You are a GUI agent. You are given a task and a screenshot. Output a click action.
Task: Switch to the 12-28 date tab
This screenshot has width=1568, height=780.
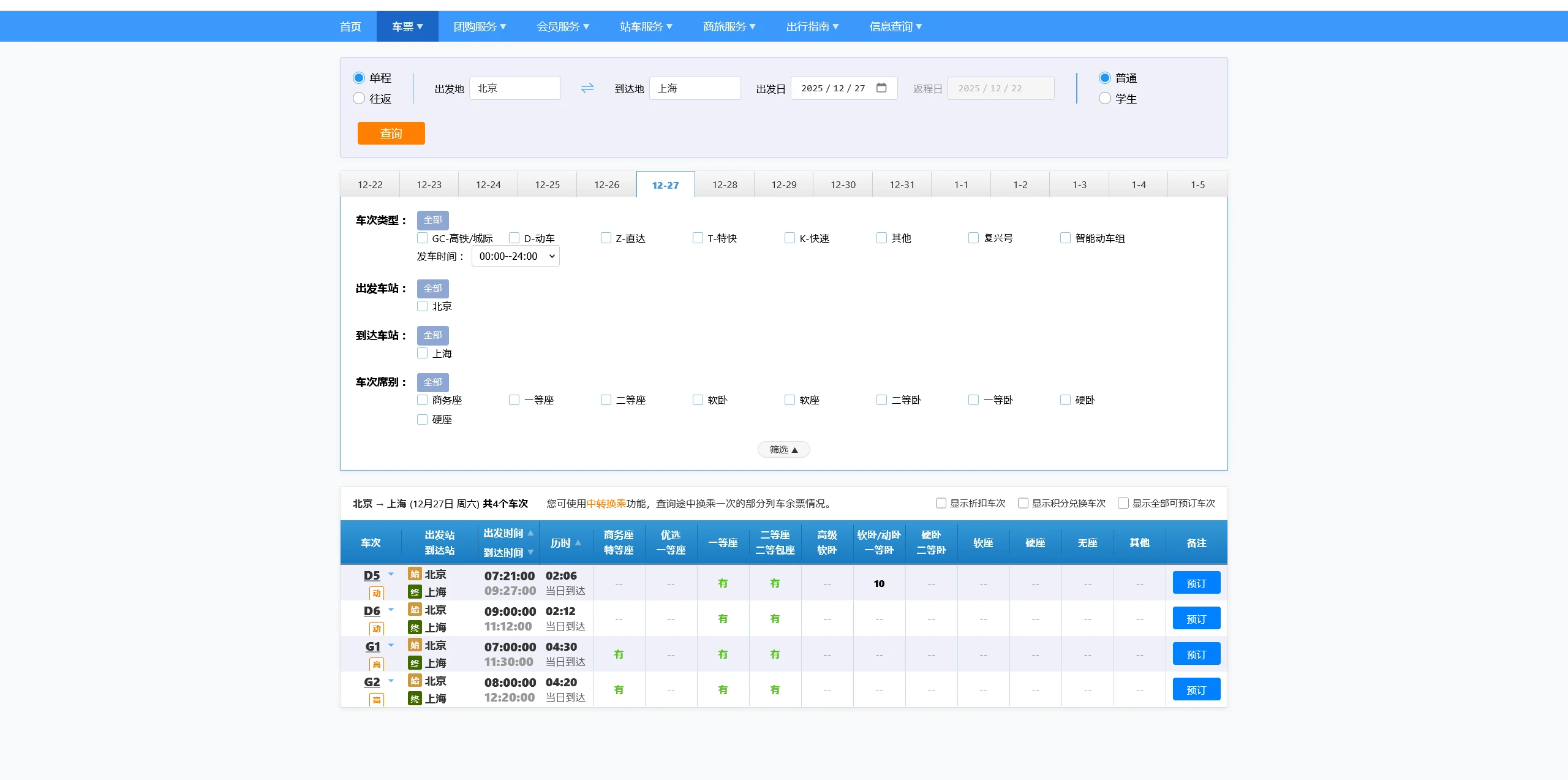coord(725,184)
